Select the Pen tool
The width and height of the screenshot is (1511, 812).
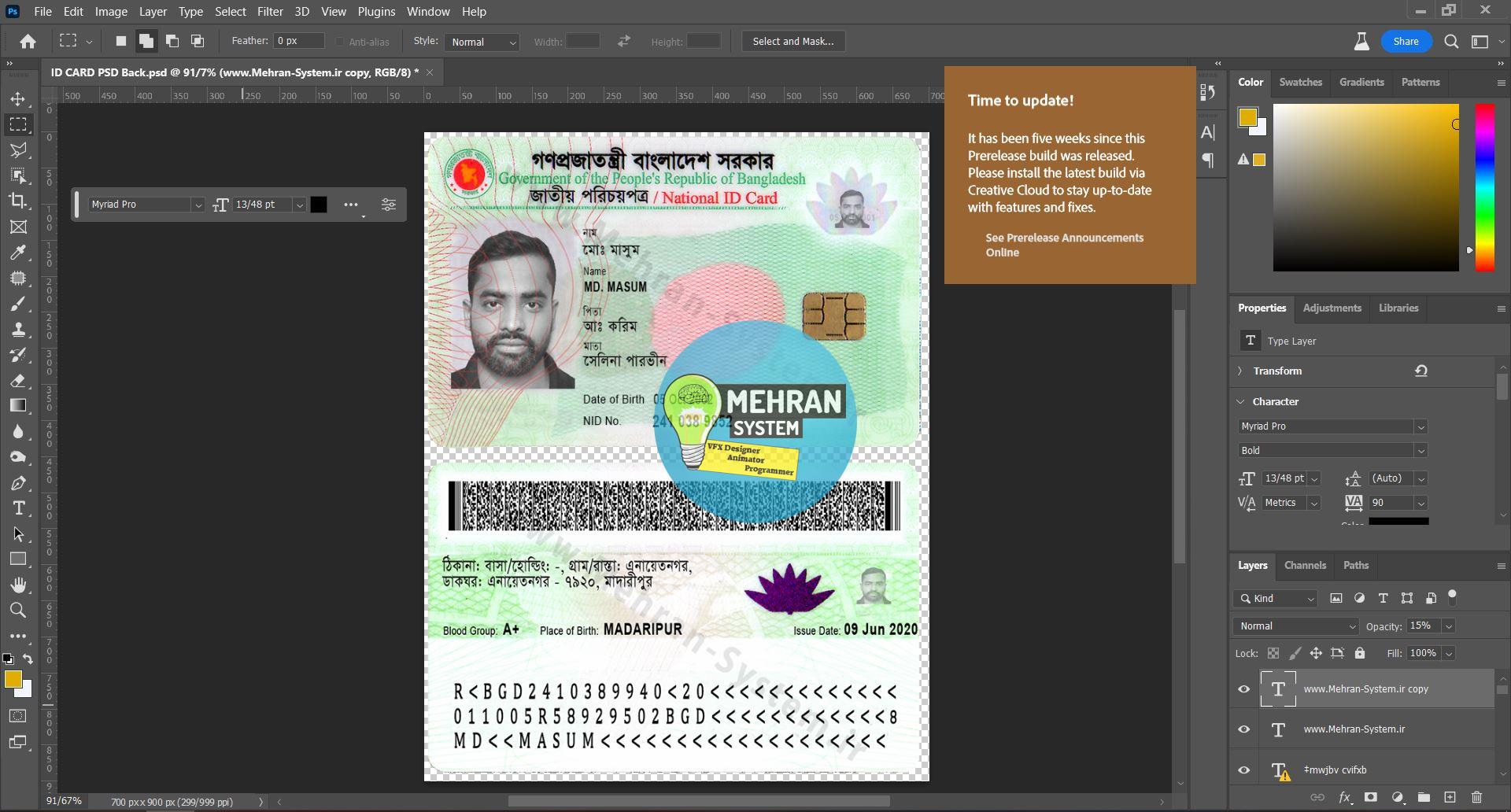pos(18,482)
